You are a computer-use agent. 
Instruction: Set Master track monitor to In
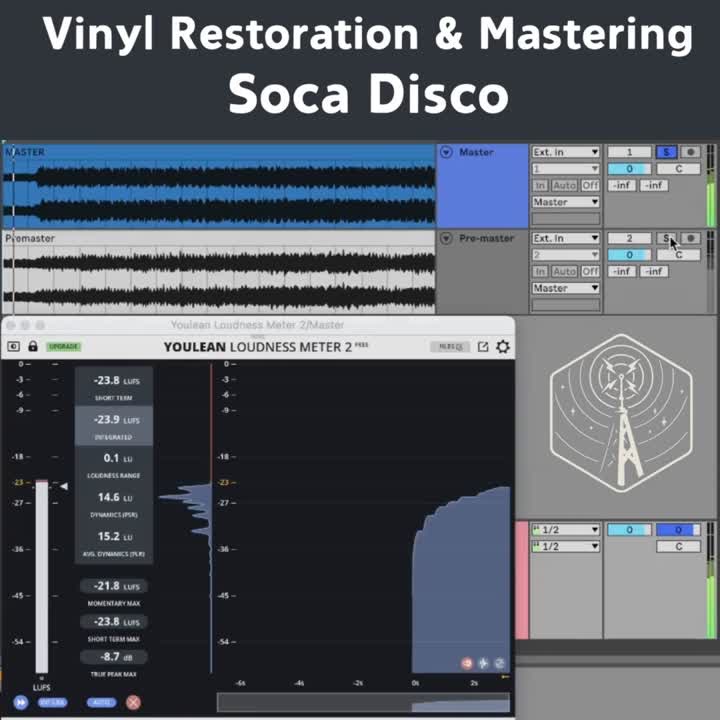(540, 185)
